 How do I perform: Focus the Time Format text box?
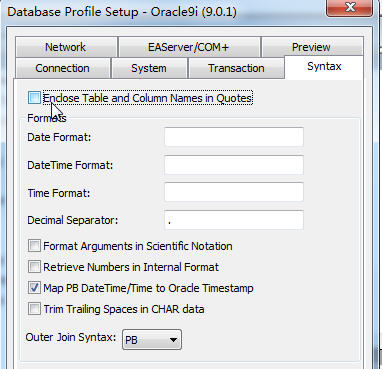point(234,192)
